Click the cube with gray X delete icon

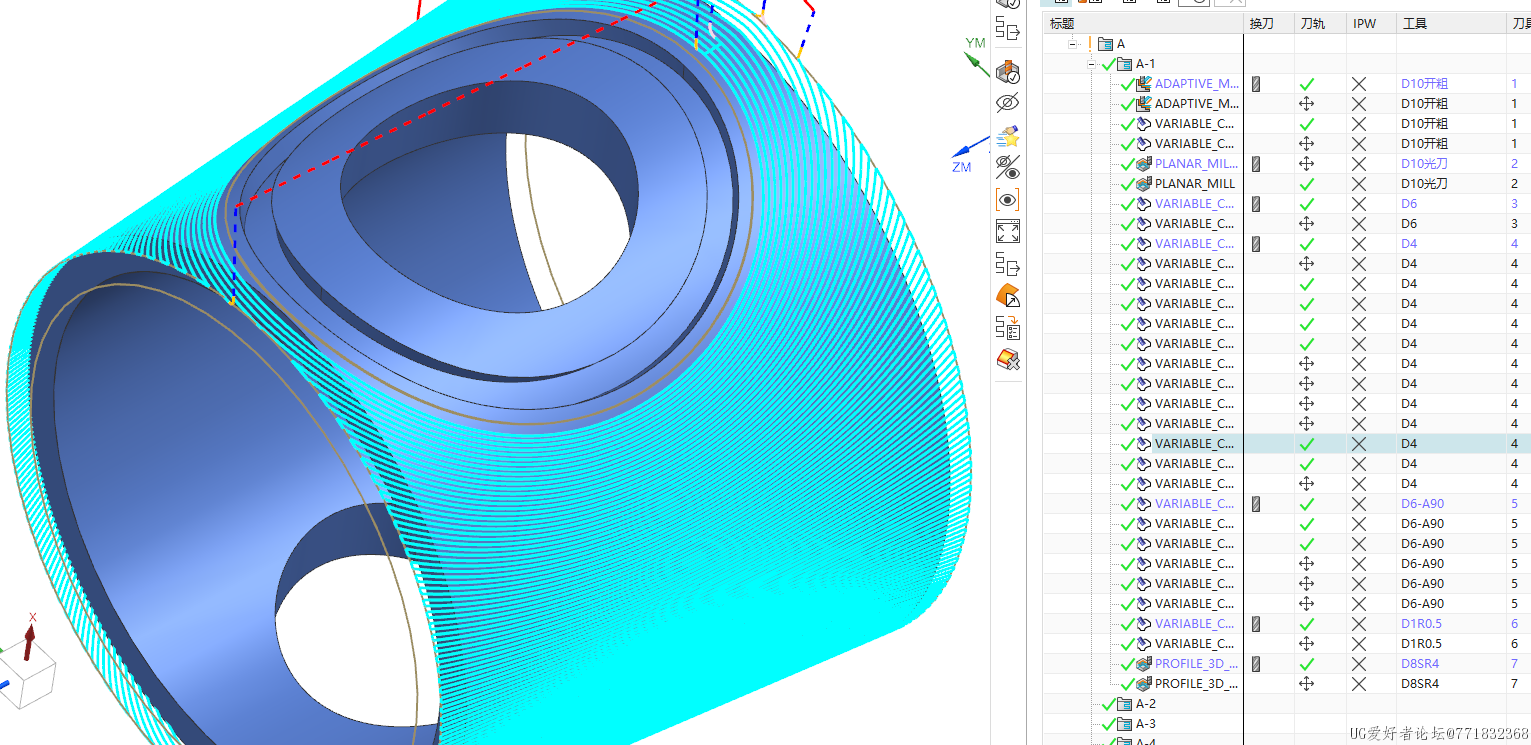1008,359
